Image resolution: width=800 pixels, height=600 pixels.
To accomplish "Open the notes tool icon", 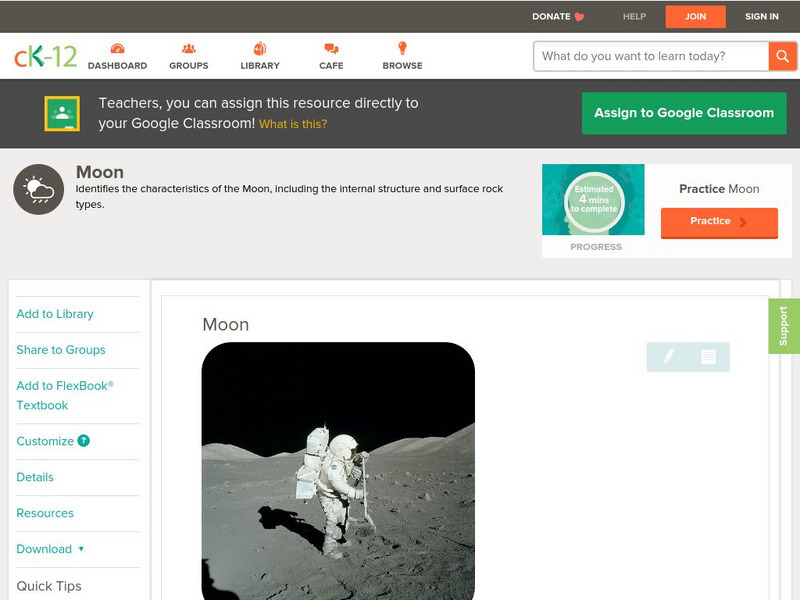I will pyautogui.click(x=708, y=357).
